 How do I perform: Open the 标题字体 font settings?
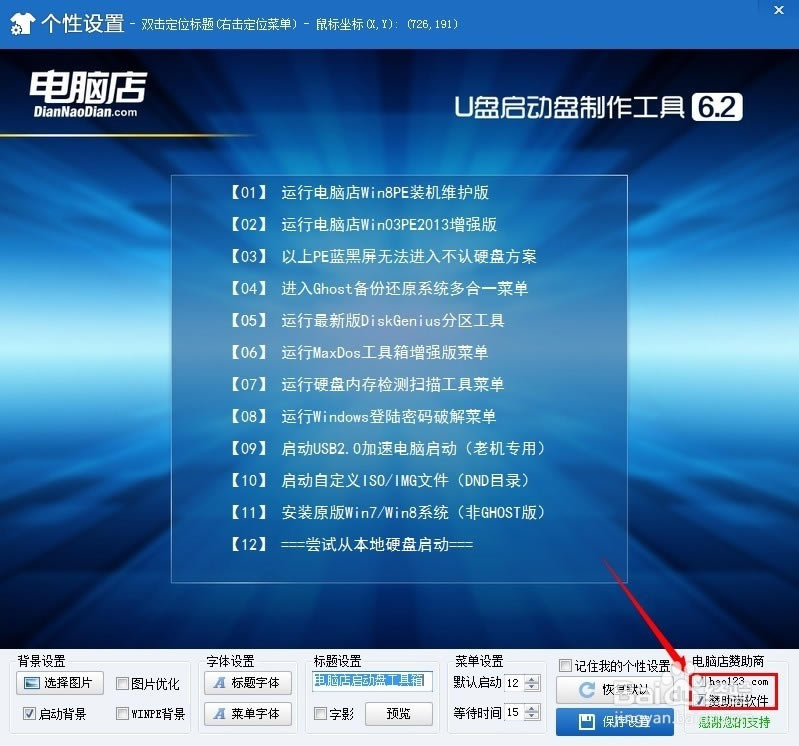[248, 683]
